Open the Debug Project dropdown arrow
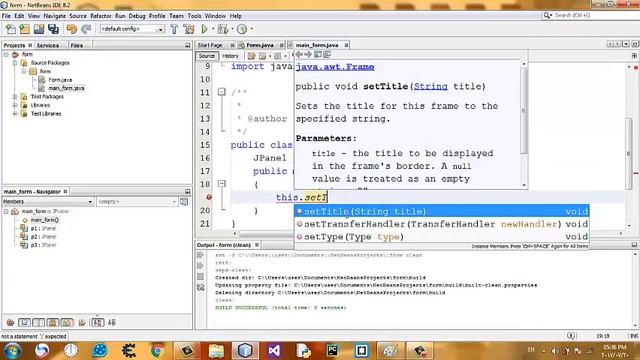Image resolution: width=640 pixels, height=360 pixels. (232, 29)
